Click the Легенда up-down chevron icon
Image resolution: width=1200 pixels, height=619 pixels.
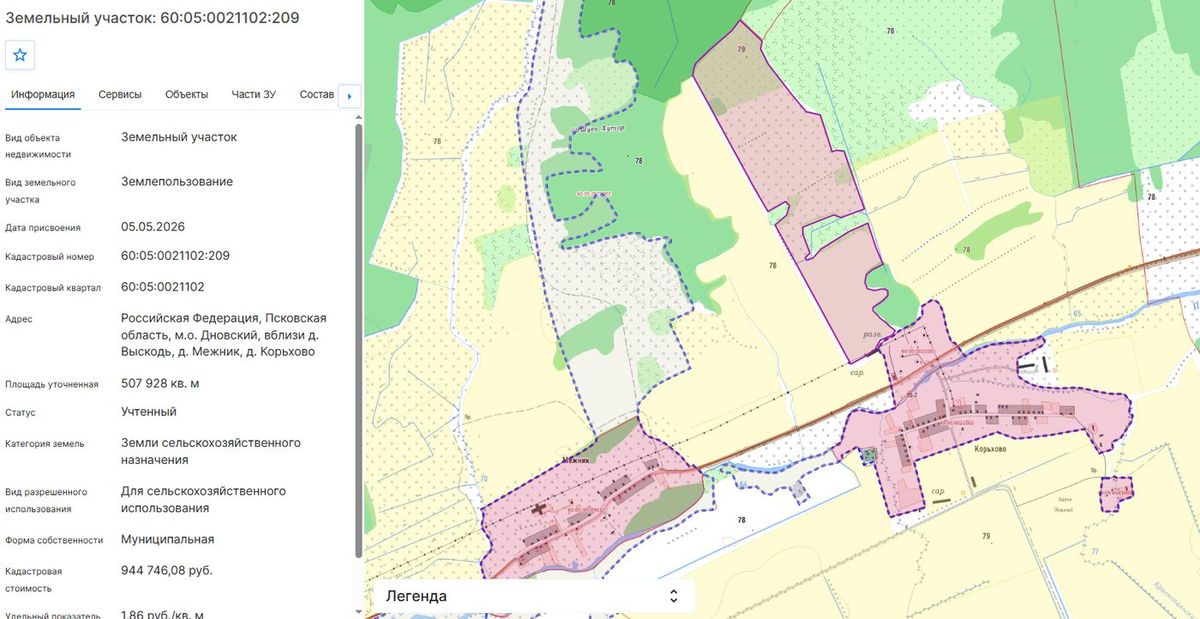pyautogui.click(x=673, y=596)
